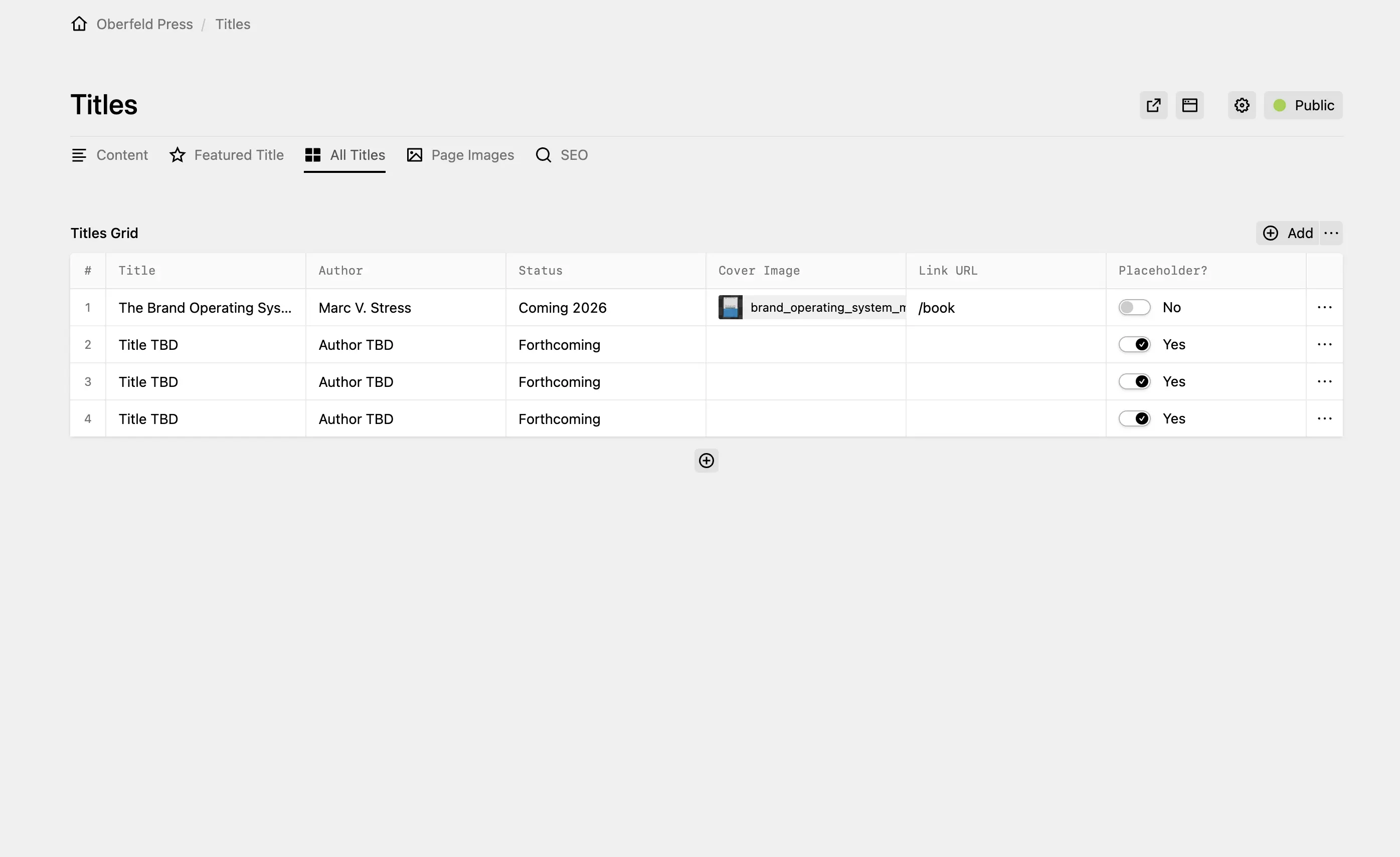Open row 3 options via ellipsis
Image resolution: width=1400 pixels, height=857 pixels.
coord(1324,381)
